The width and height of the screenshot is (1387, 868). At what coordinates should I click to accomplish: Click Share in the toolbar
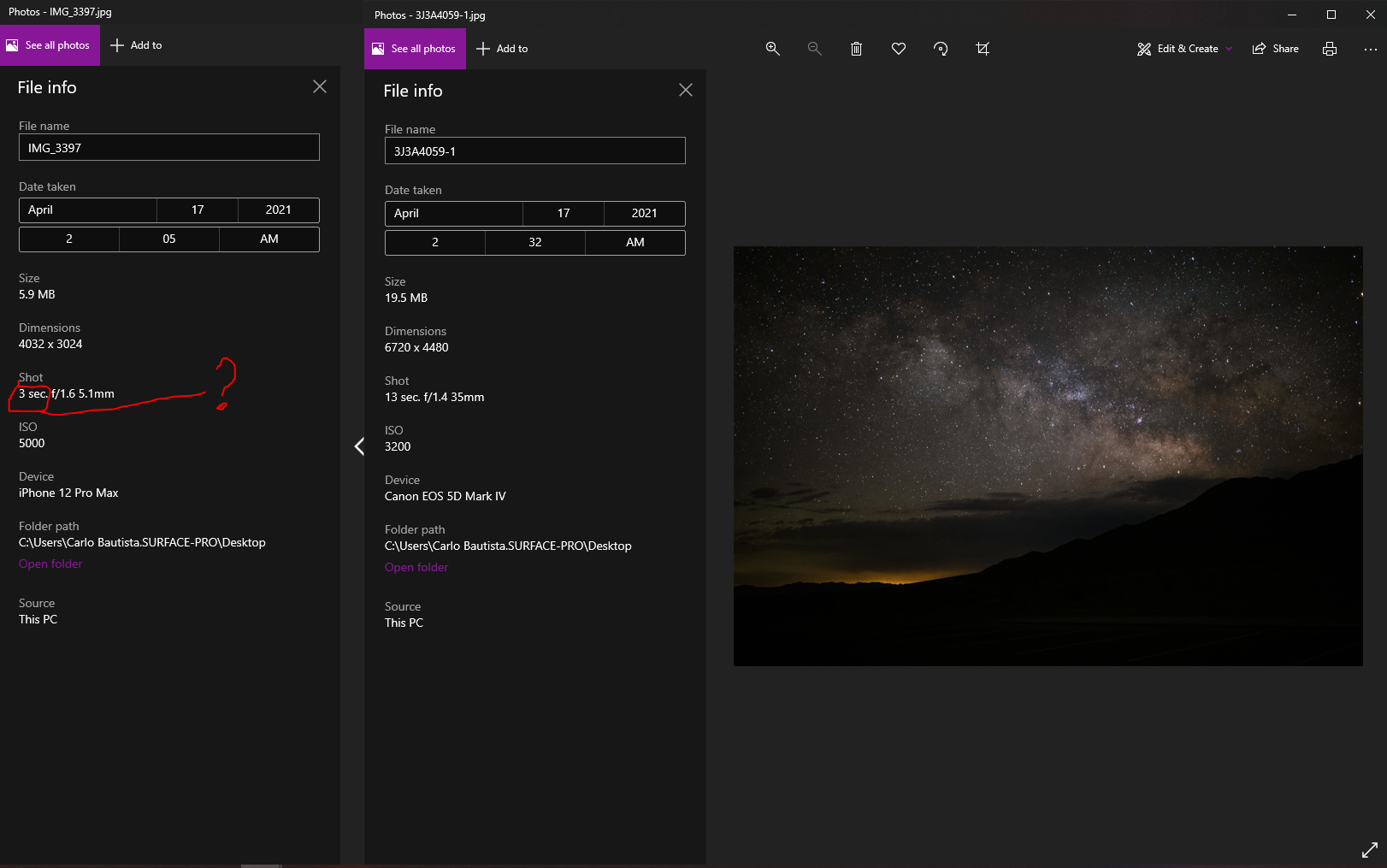[1275, 49]
